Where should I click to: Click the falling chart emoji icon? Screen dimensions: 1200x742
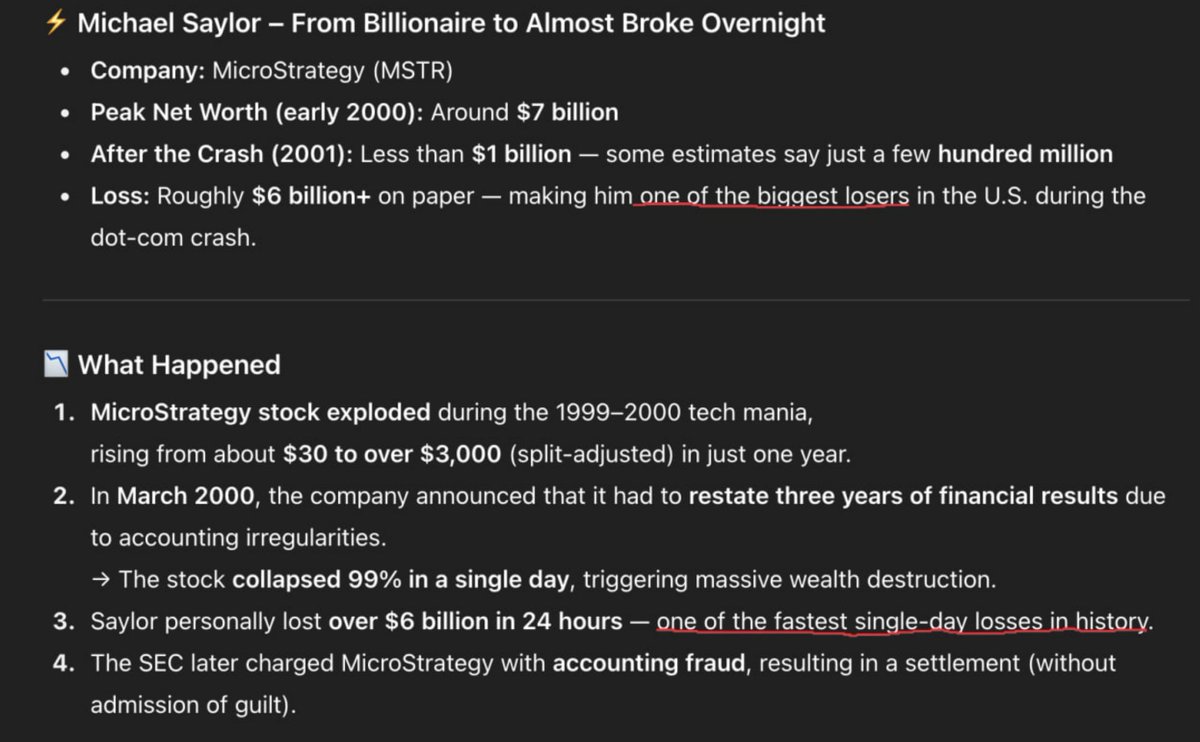(57, 366)
